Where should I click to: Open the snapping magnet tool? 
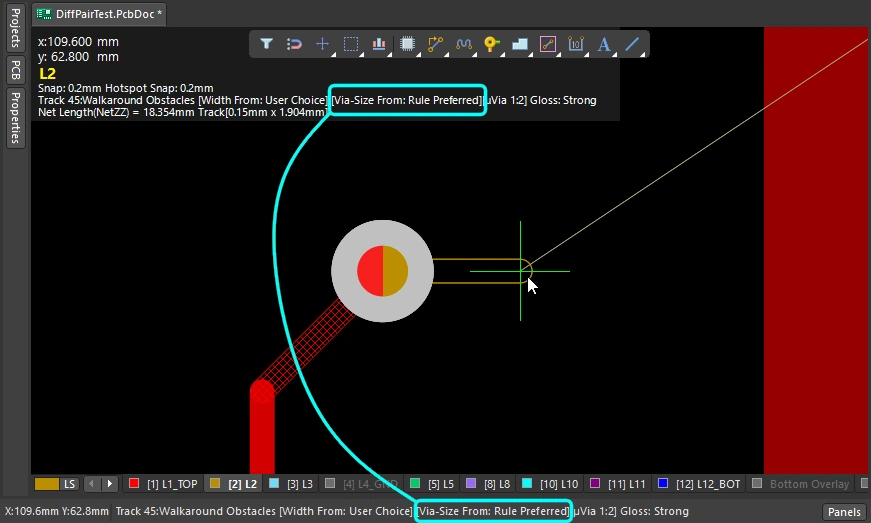tap(295, 44)
